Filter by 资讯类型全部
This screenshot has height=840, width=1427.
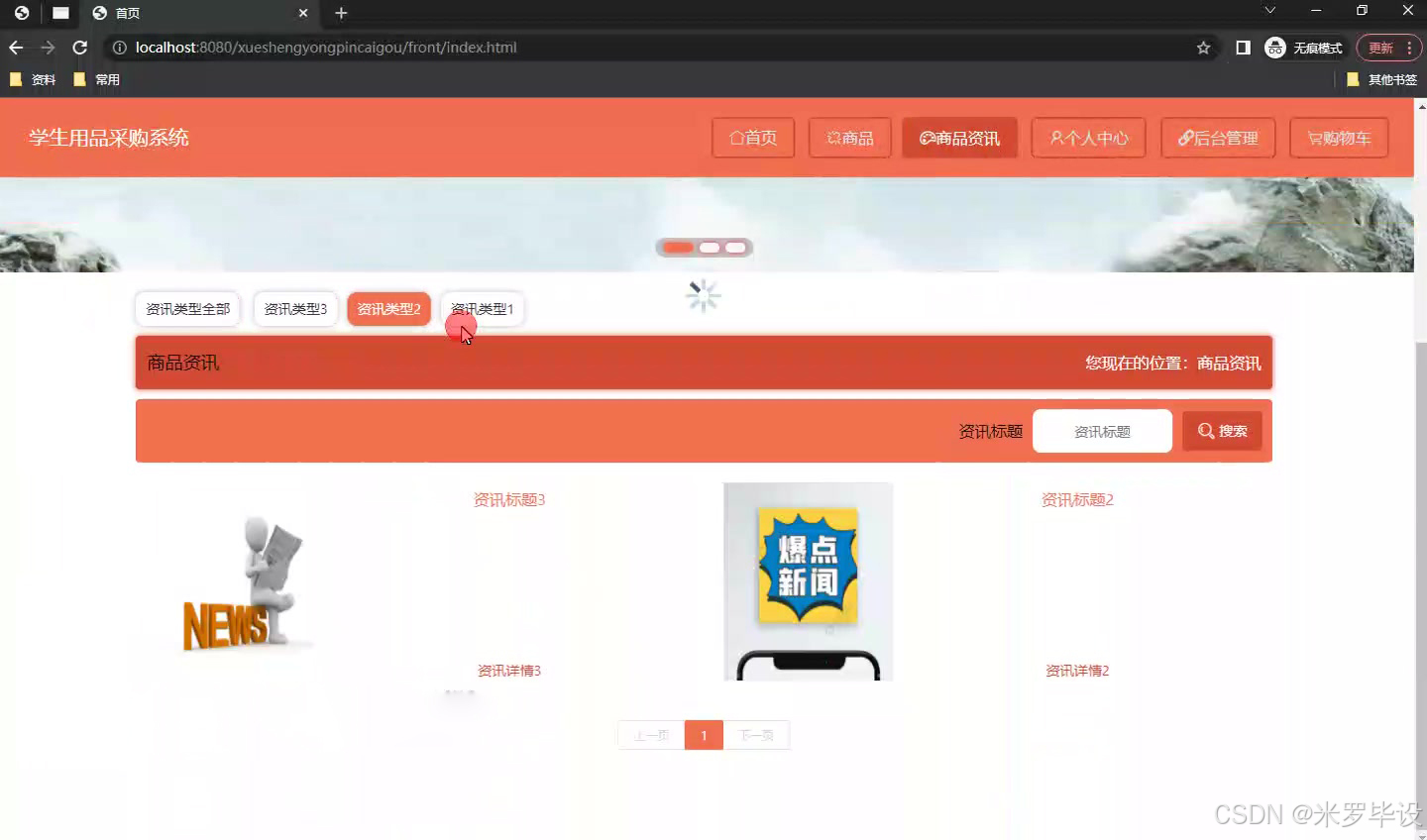[x=188, y=309]
